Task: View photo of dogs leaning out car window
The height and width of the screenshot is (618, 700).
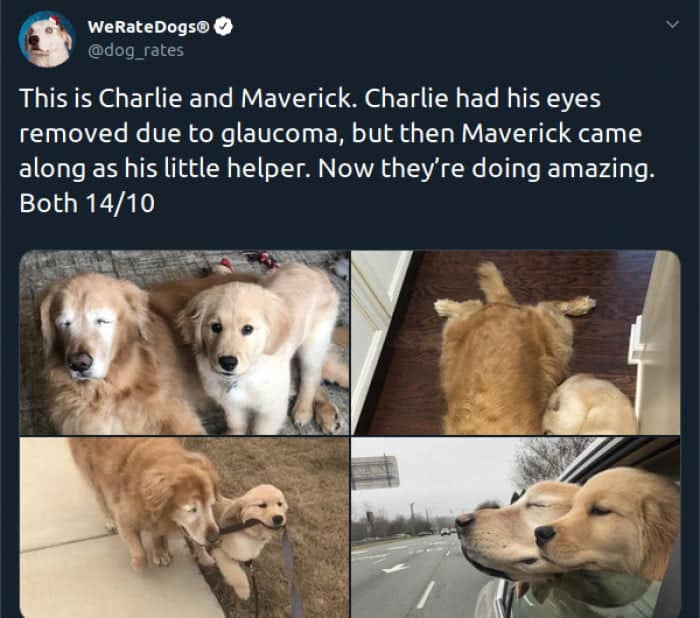Action: point(516,527)
